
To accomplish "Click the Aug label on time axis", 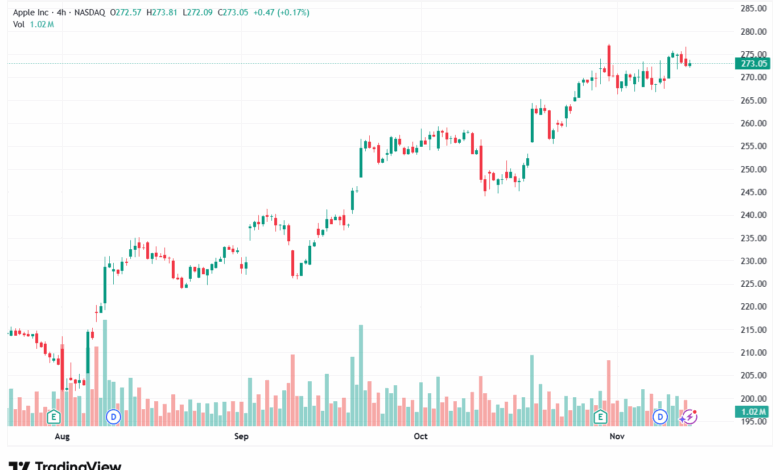I will click(x=62, y=437).
